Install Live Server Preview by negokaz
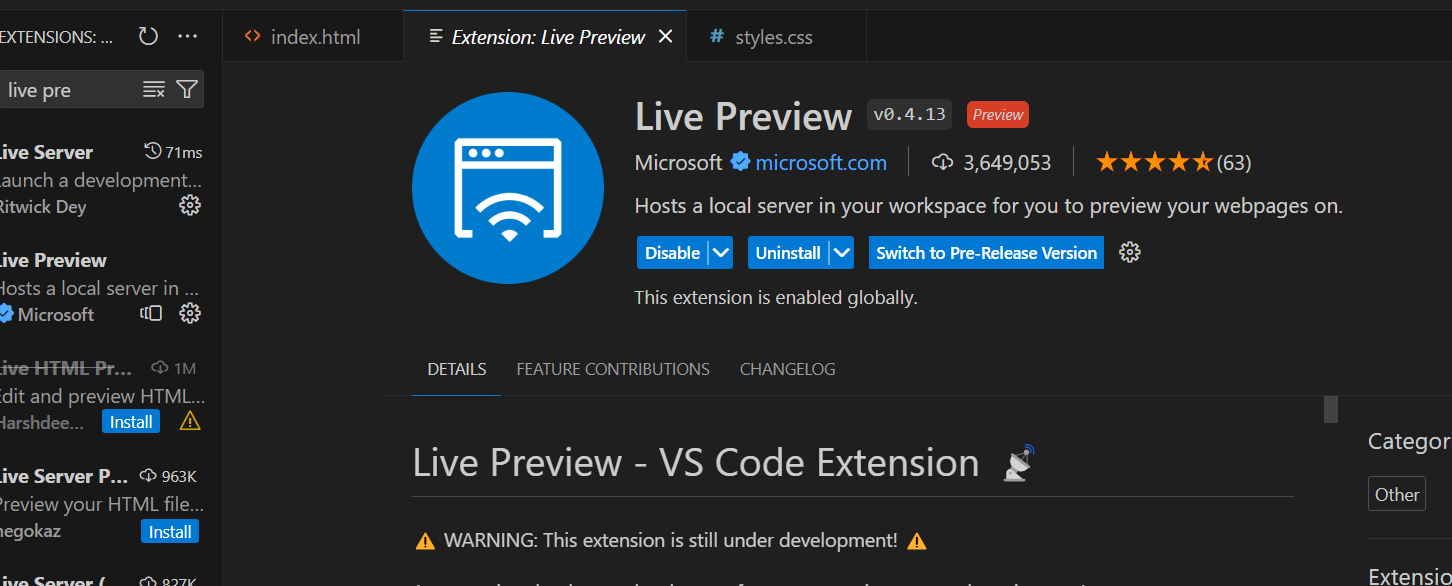Screen dimensions: 1452x586 click(x=170, y=531)
